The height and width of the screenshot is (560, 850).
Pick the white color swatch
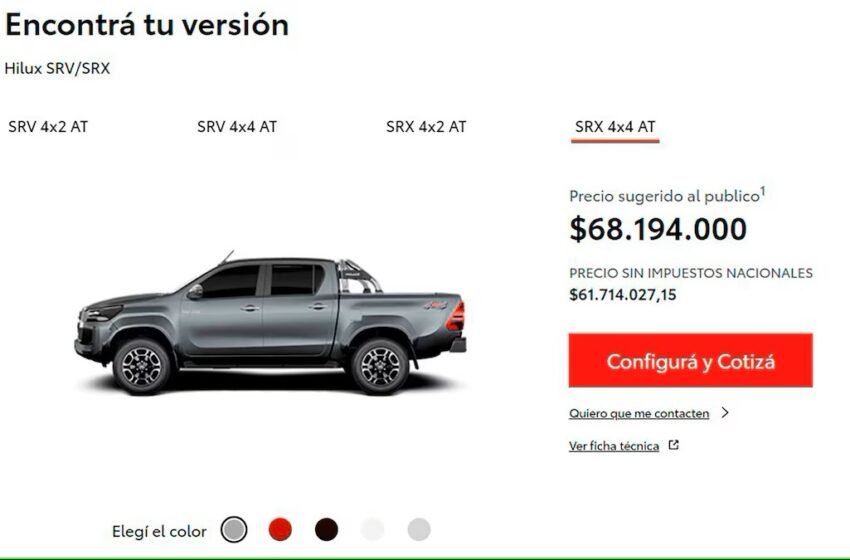(x=372, y=530)
